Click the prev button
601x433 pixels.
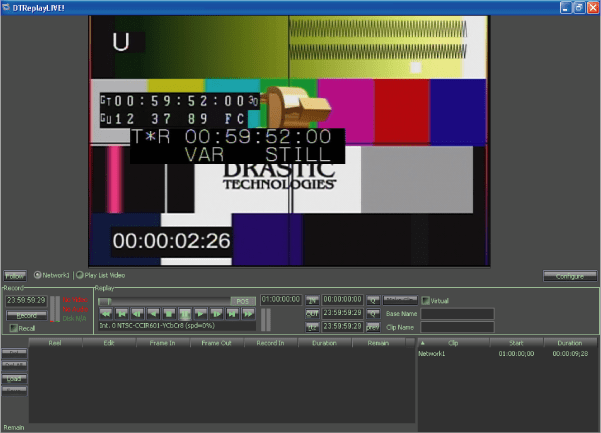click(373, 327)
